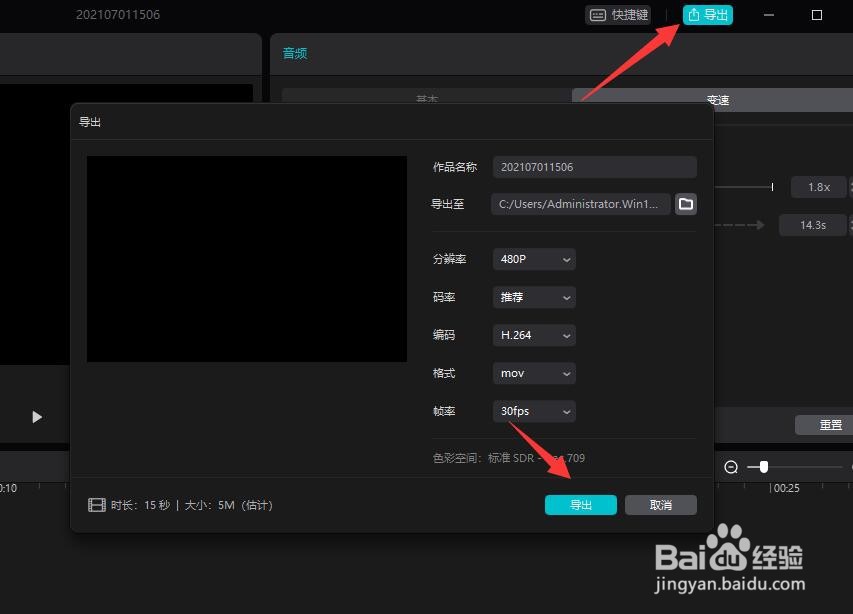This screenshot has height=614, width=853.
Task: Cancel the export dialog with 取消
Action: pos(660,505)
